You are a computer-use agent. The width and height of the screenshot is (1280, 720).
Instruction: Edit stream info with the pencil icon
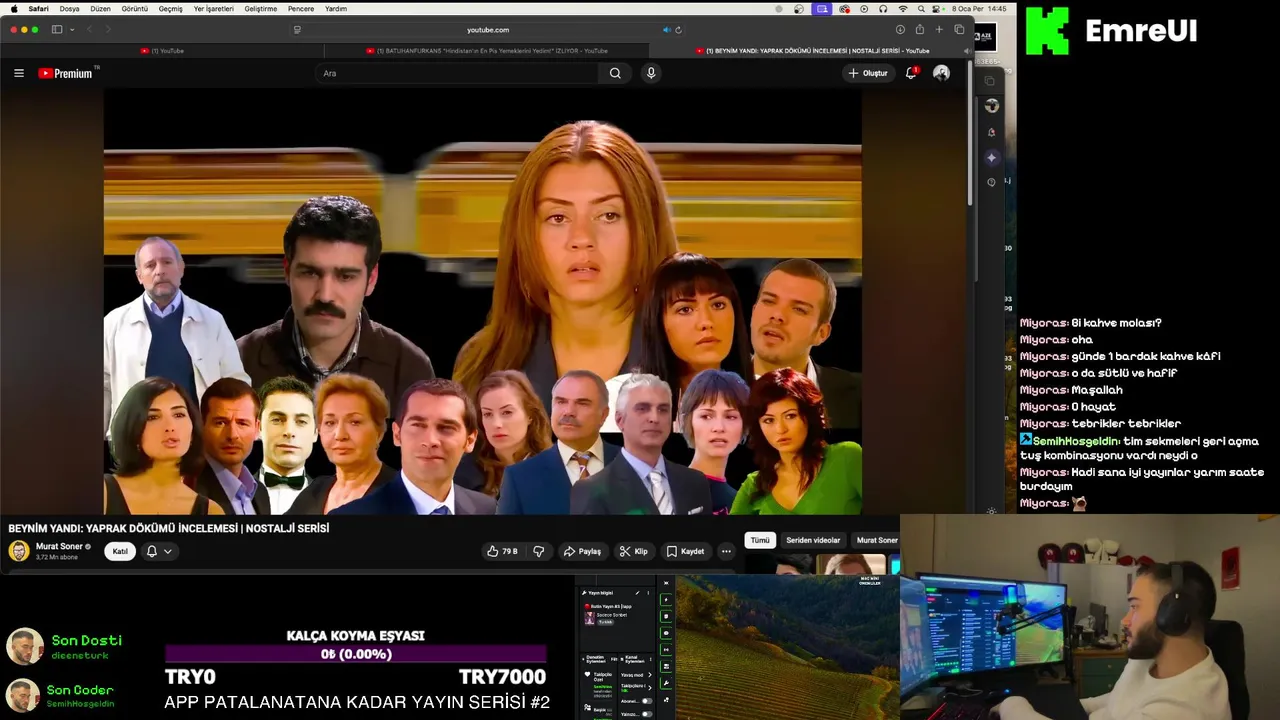[x=637, y=593]
